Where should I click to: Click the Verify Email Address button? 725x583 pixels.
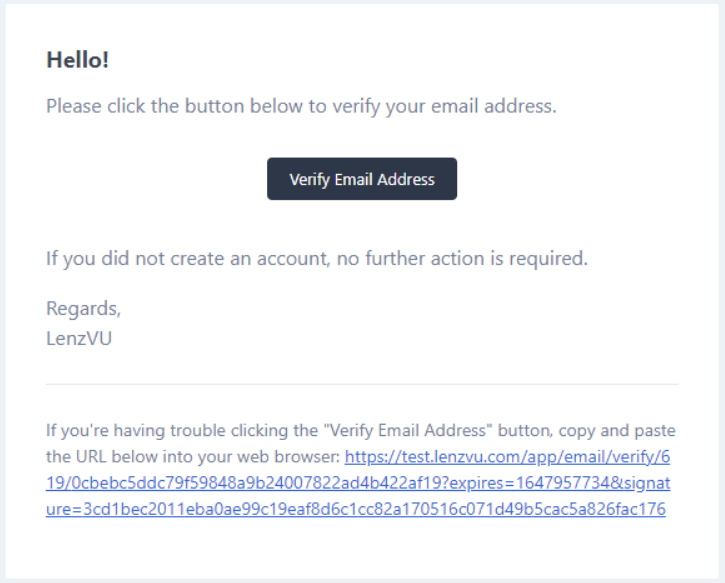pyautogui.click(x=361, y=180)
